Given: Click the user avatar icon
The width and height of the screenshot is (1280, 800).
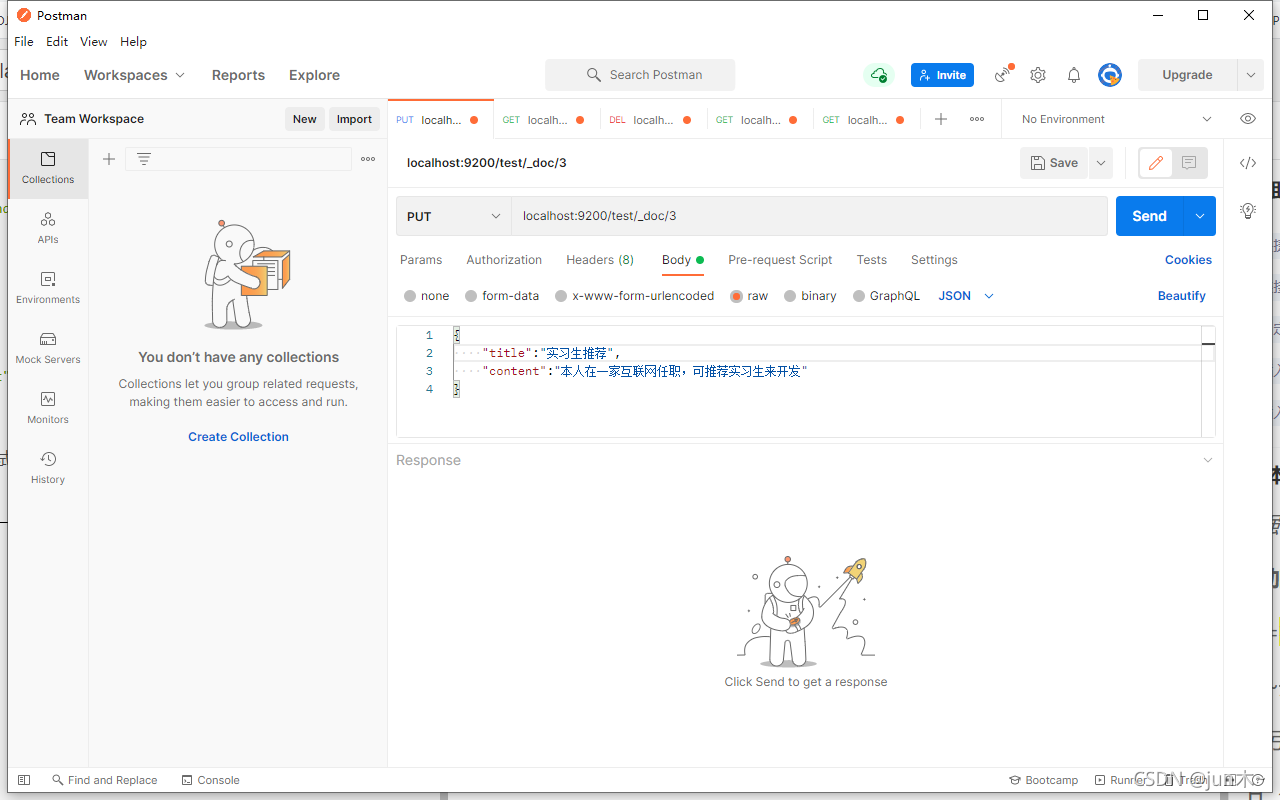Looking at the screenshot, I should (x=1110, y=75).
